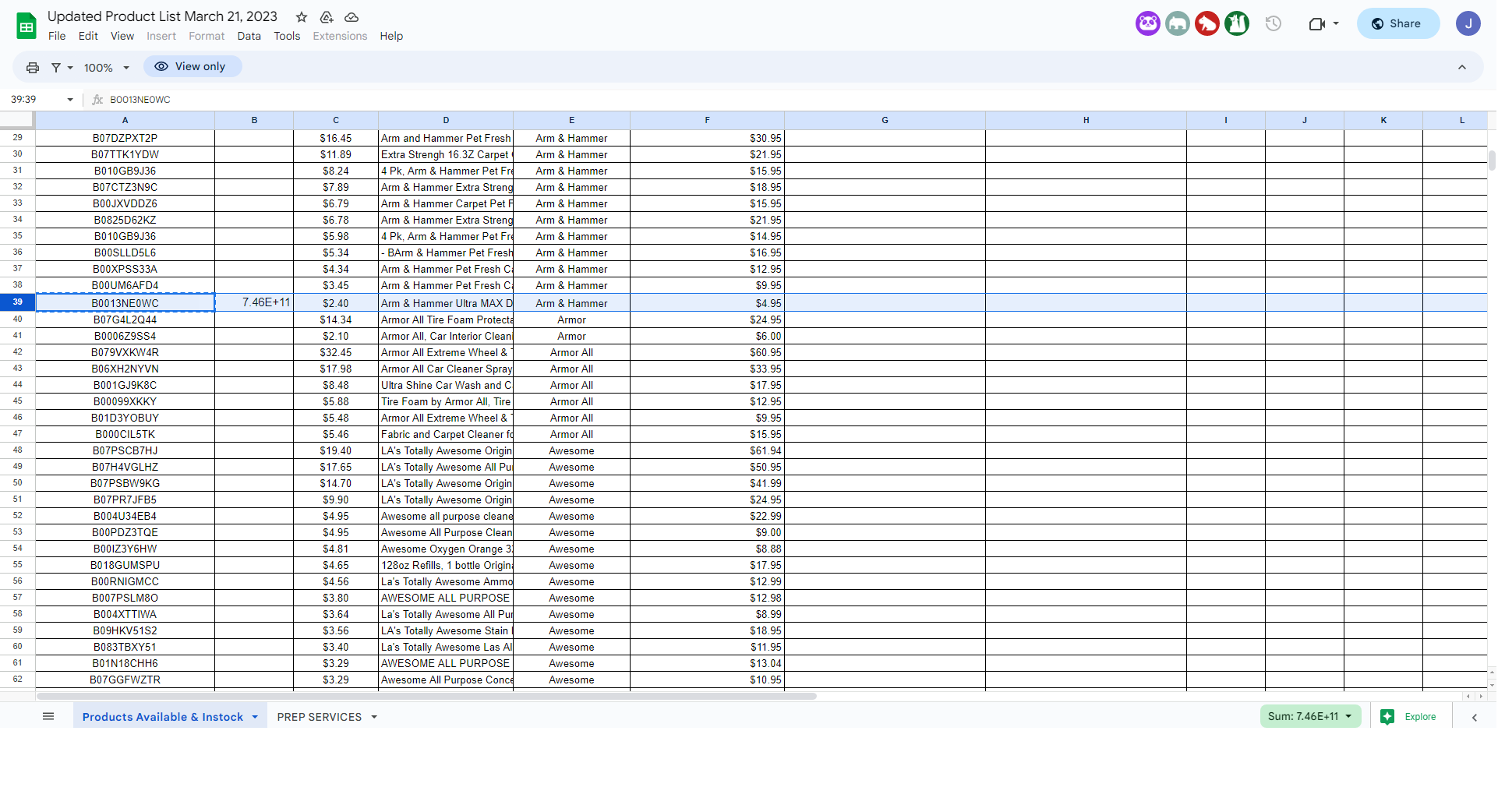Open the Name box dropdown arrow
Viewport: 1498px width, 812px height.
(x=70, y=100)
